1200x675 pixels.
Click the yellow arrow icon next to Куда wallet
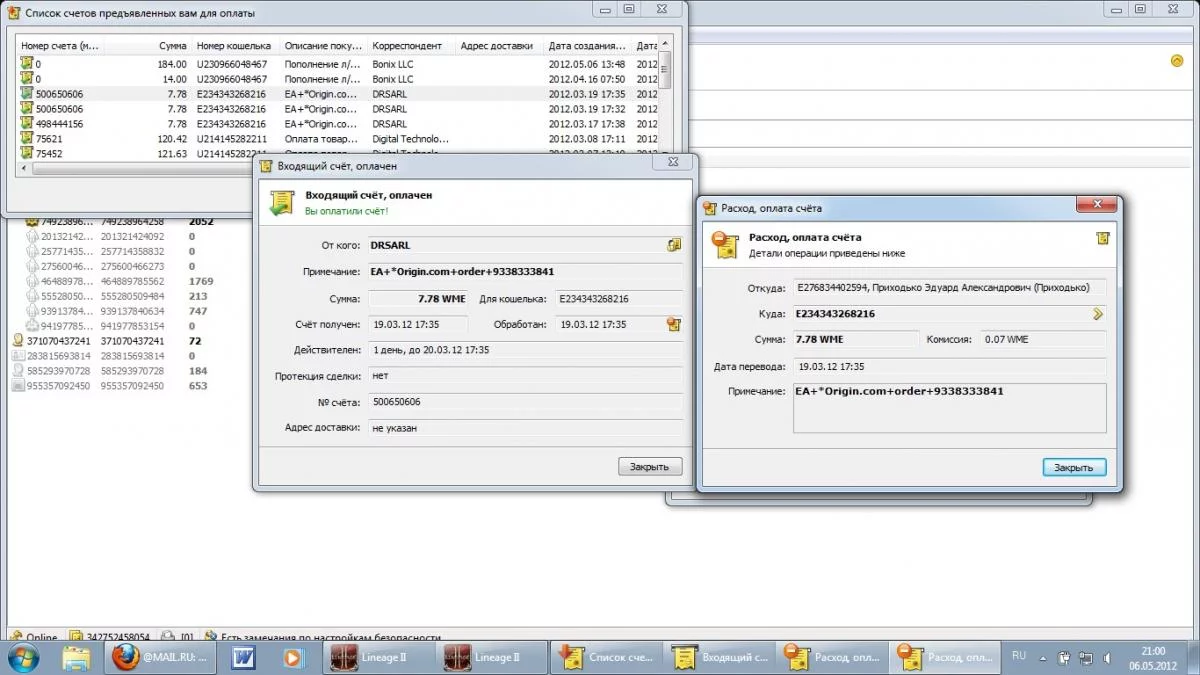[1097, 314]
